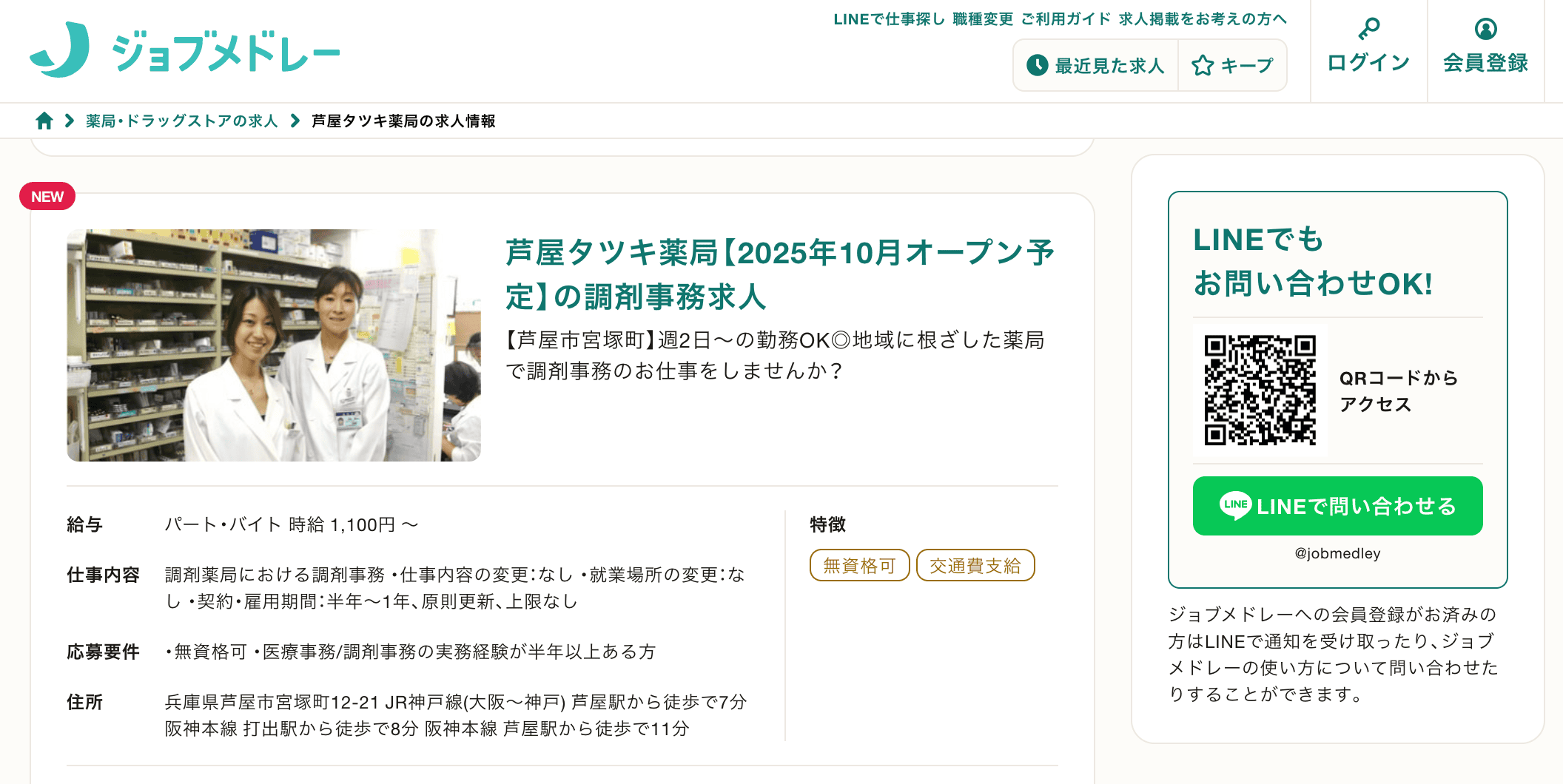1563x784 pixels.
Task: Open LINEで仕事探し link
Action: click(889, 19)
